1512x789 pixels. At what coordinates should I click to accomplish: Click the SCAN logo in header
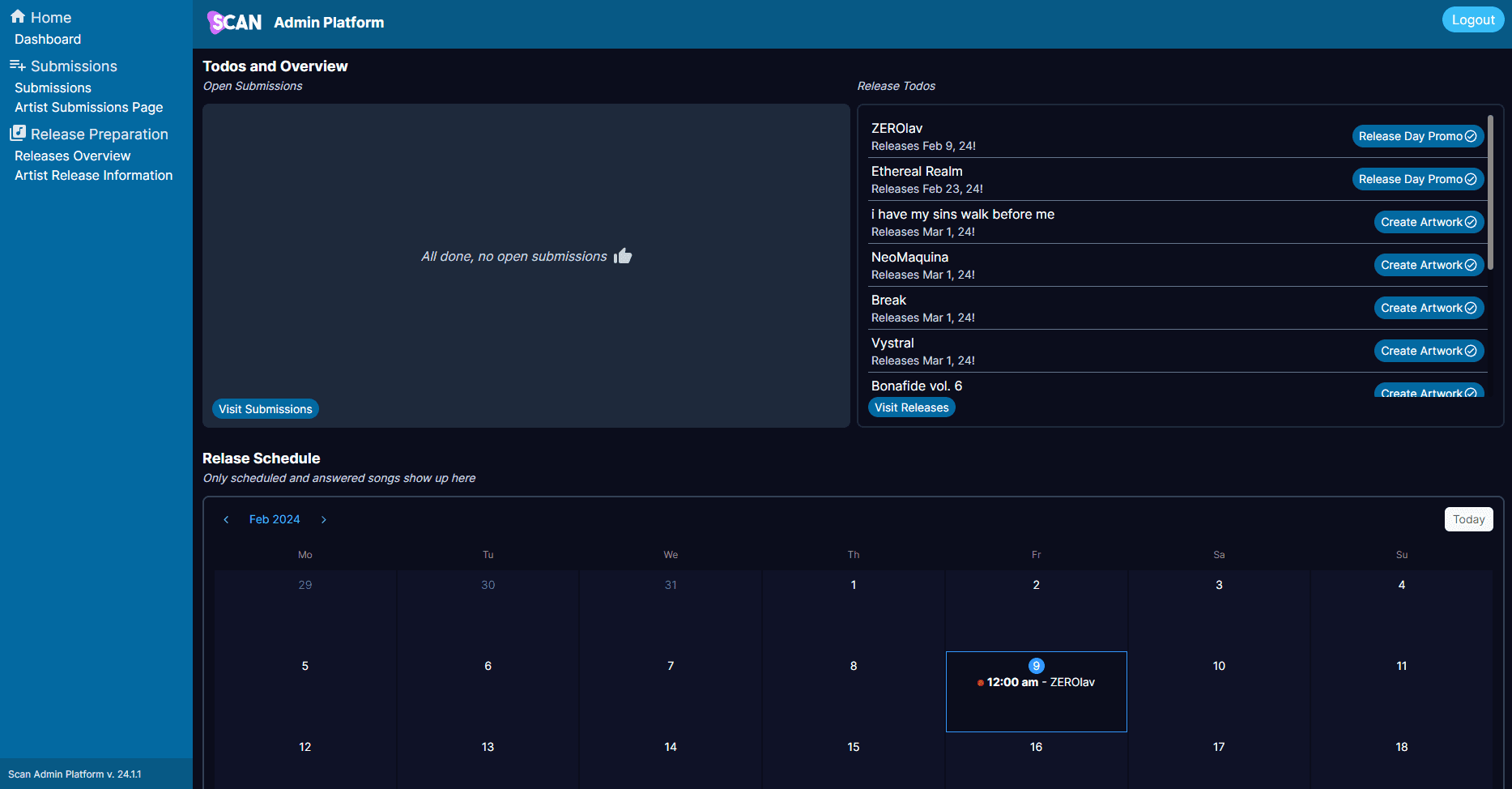(x=235, y=22)
